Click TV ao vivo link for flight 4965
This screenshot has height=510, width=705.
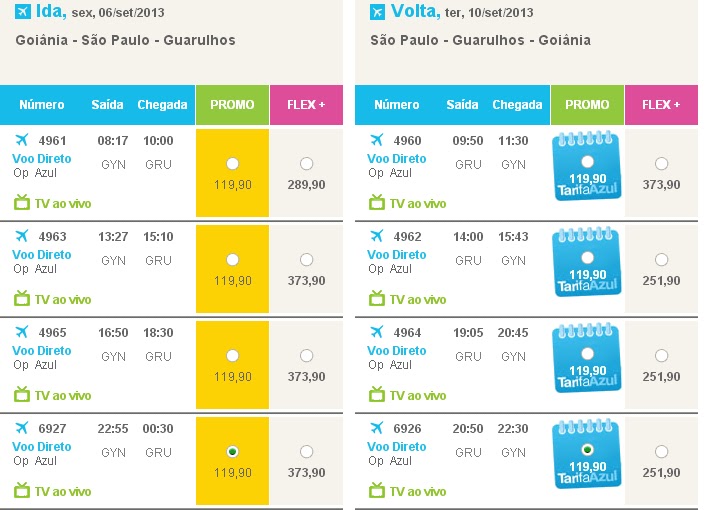tap(63, 395)
